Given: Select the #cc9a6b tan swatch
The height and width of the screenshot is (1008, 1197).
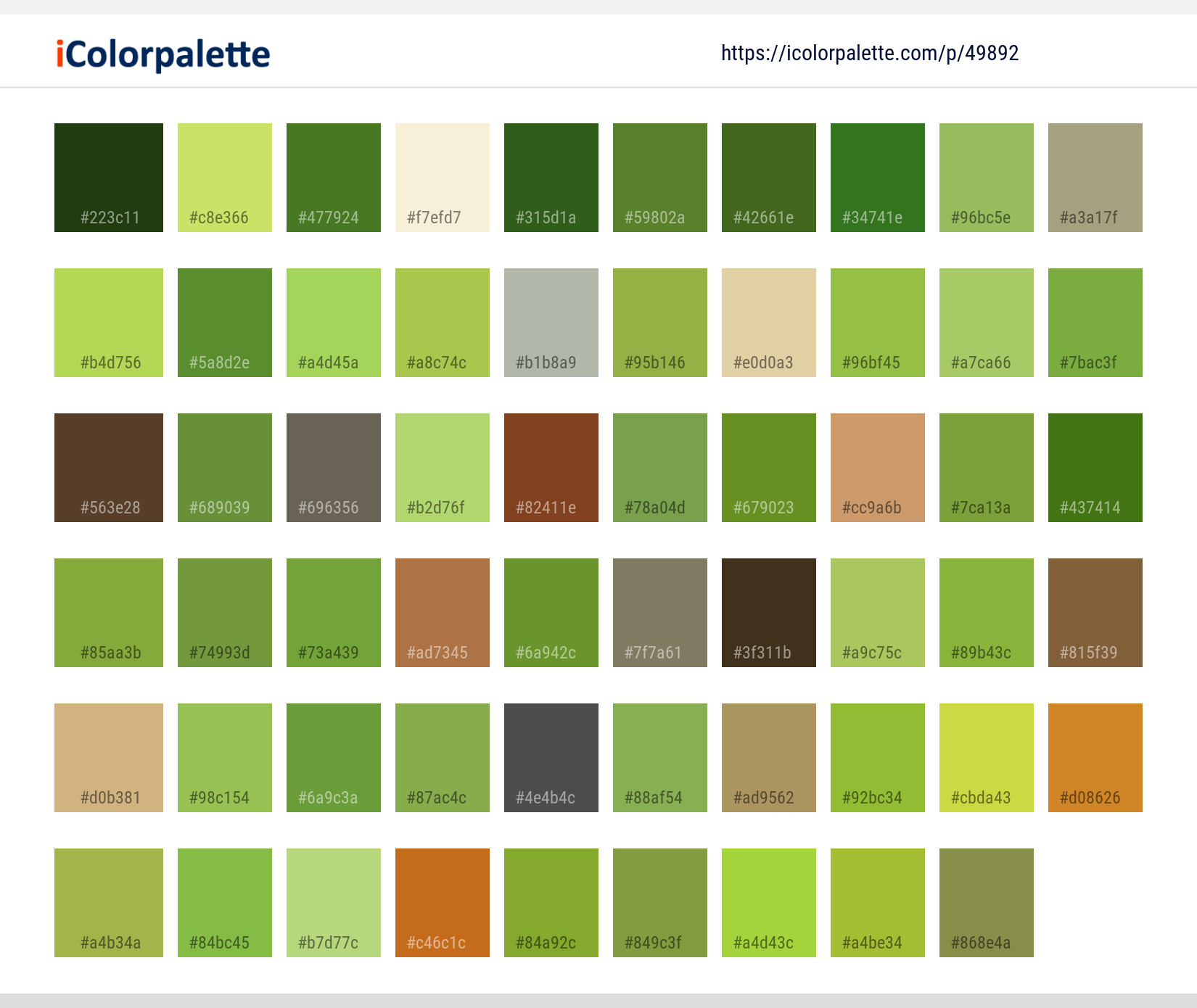Looking at the screenshot, I should click(878, 468).
